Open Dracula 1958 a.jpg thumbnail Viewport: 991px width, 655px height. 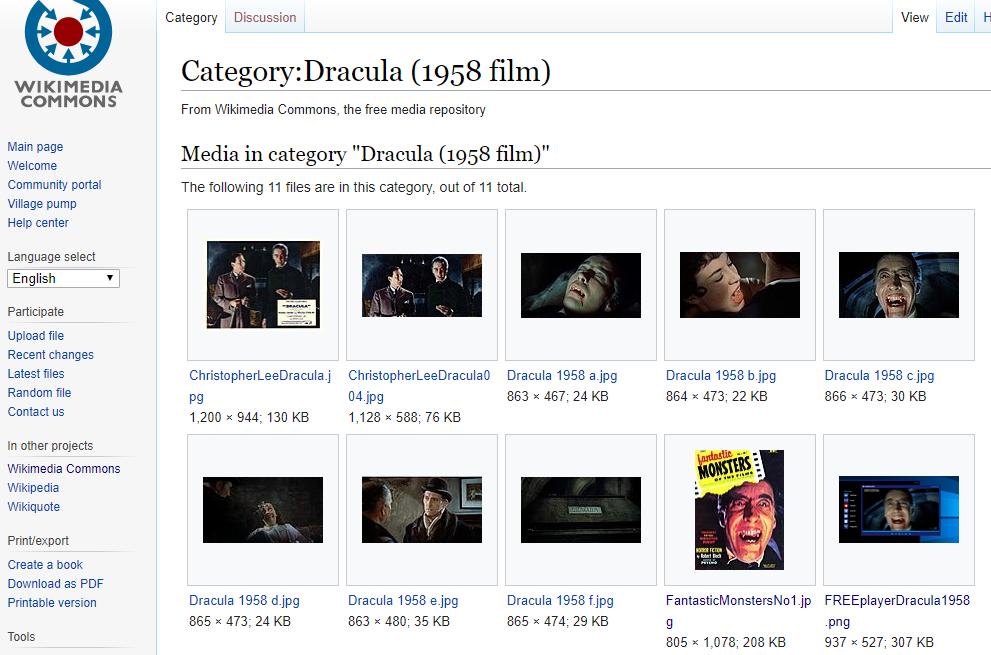coord(581,285)
